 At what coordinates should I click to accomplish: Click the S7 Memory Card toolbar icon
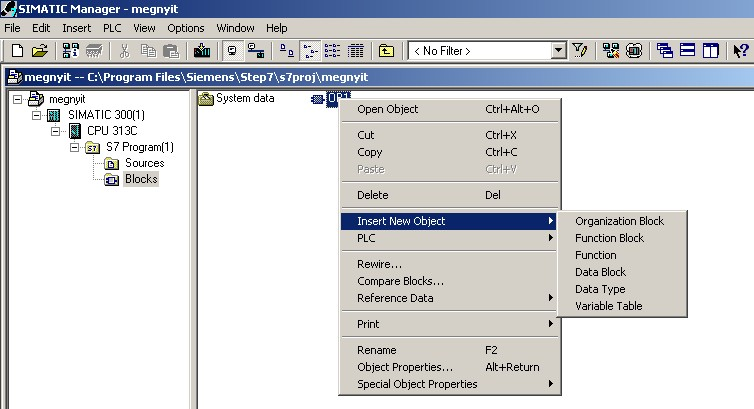(x=94, y=50)
